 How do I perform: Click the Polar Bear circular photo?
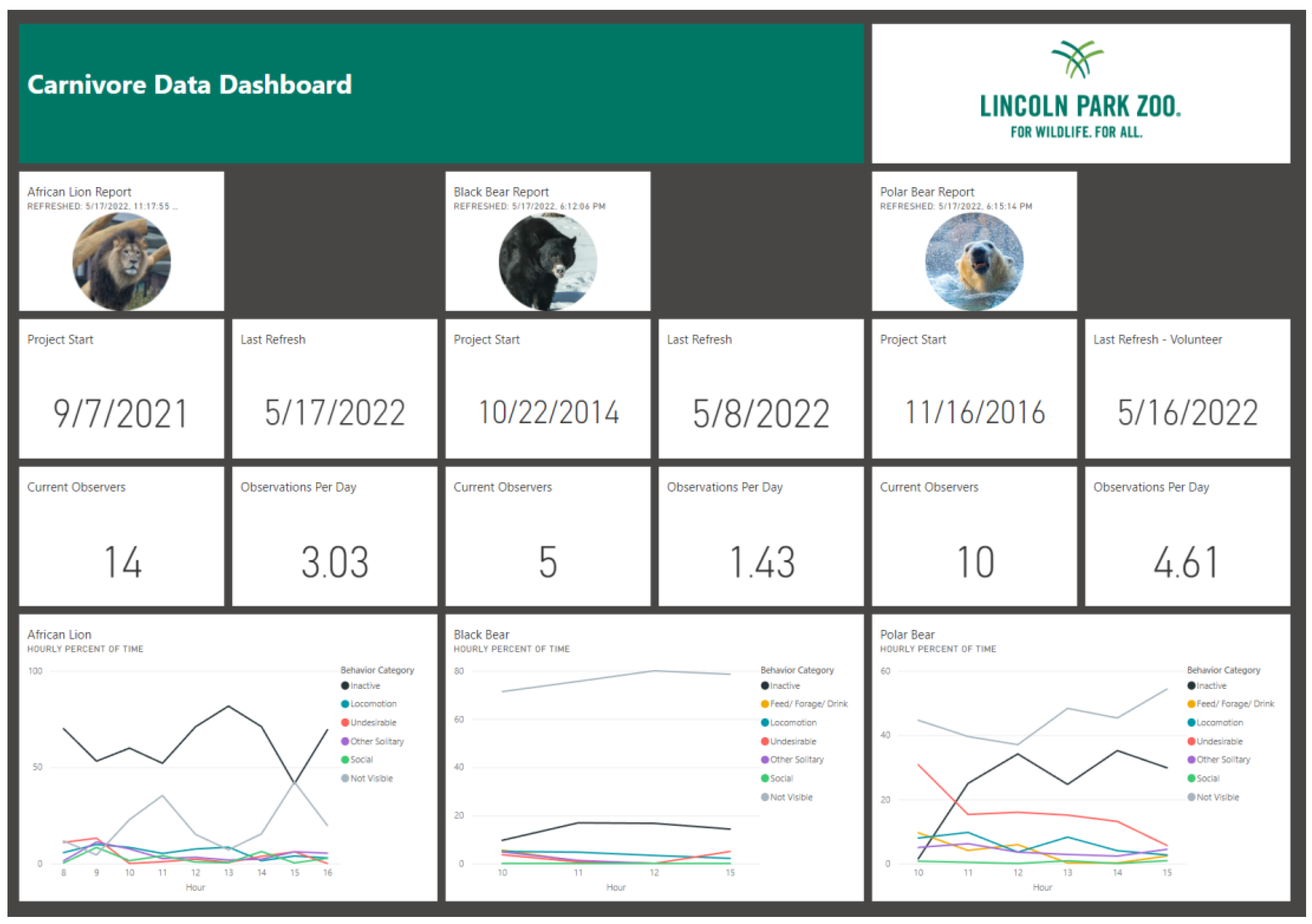(974, 261)
